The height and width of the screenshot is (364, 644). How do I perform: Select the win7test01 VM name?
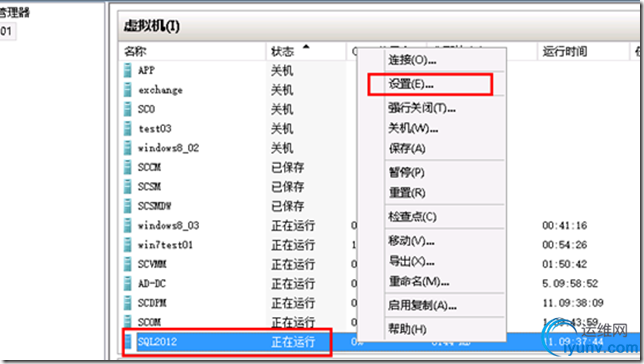tap(165, 244)
